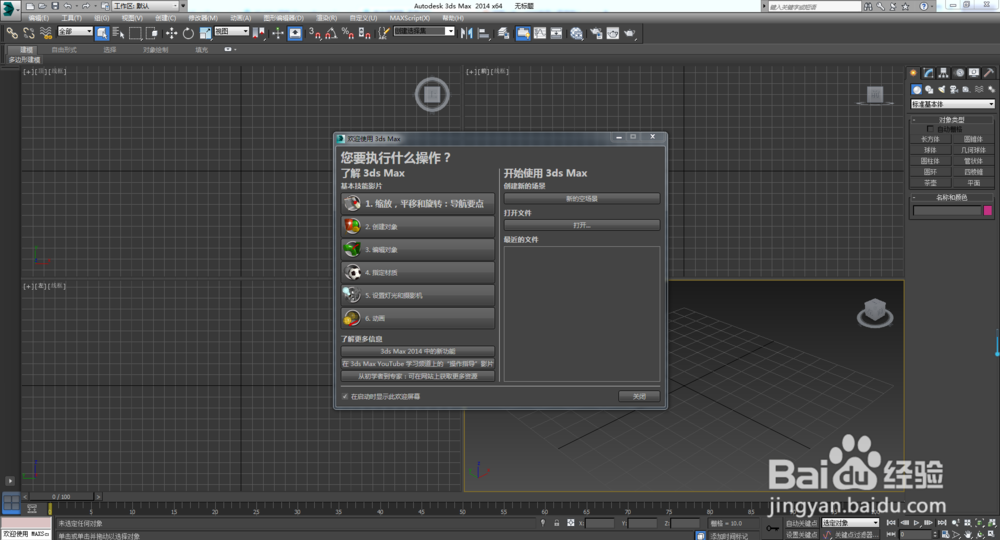
Task: Click the object name input field
Action: click(x=947, y=210)
